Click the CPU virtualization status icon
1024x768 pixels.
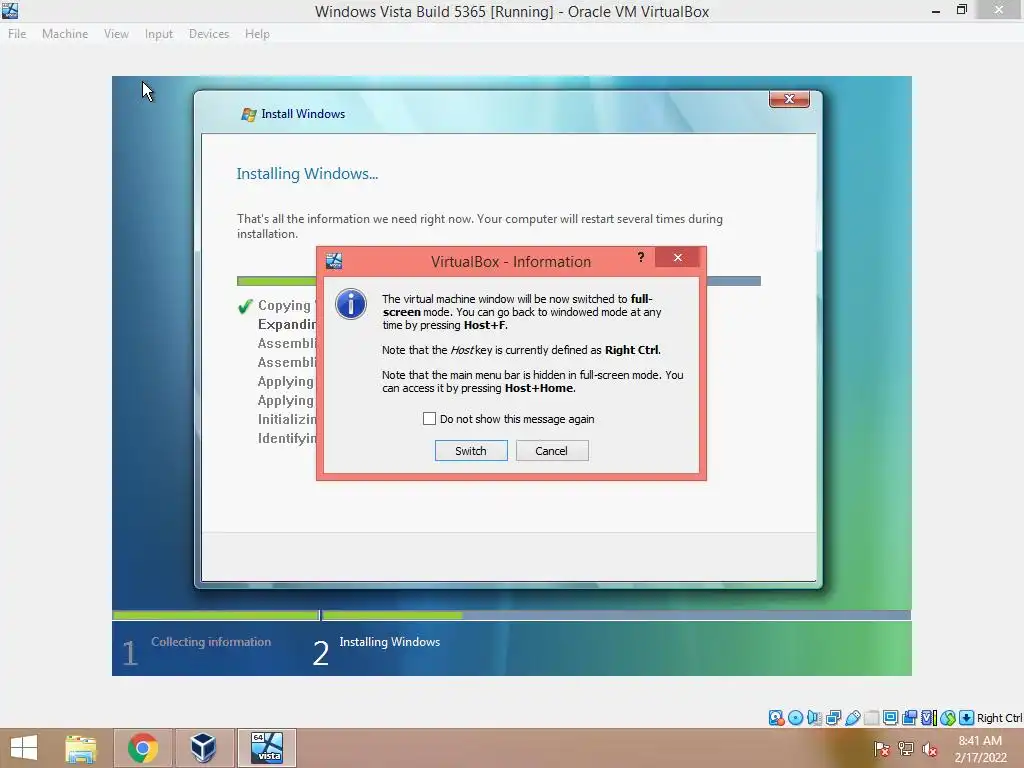click(928, 718)
